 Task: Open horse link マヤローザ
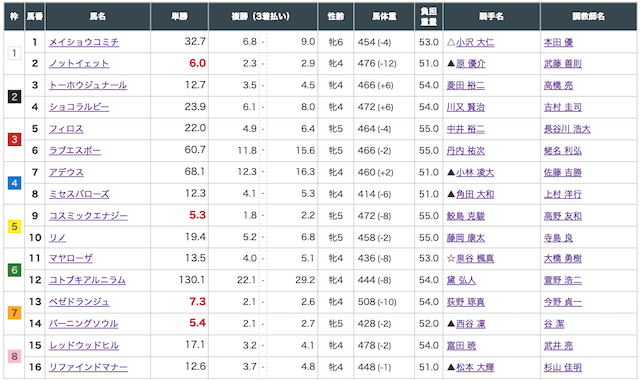(x=71, y=258)
